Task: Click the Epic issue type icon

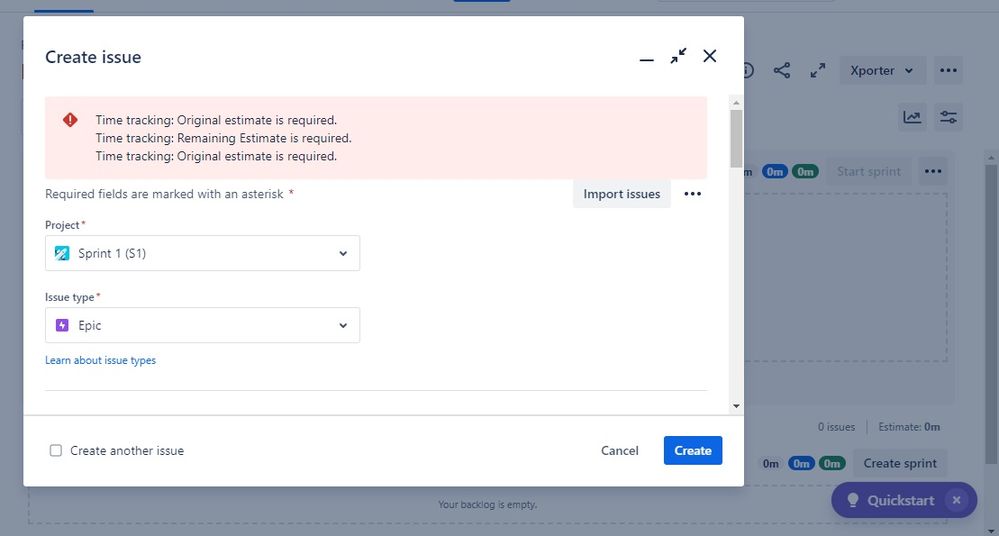Action: click(x=62, y=325)
